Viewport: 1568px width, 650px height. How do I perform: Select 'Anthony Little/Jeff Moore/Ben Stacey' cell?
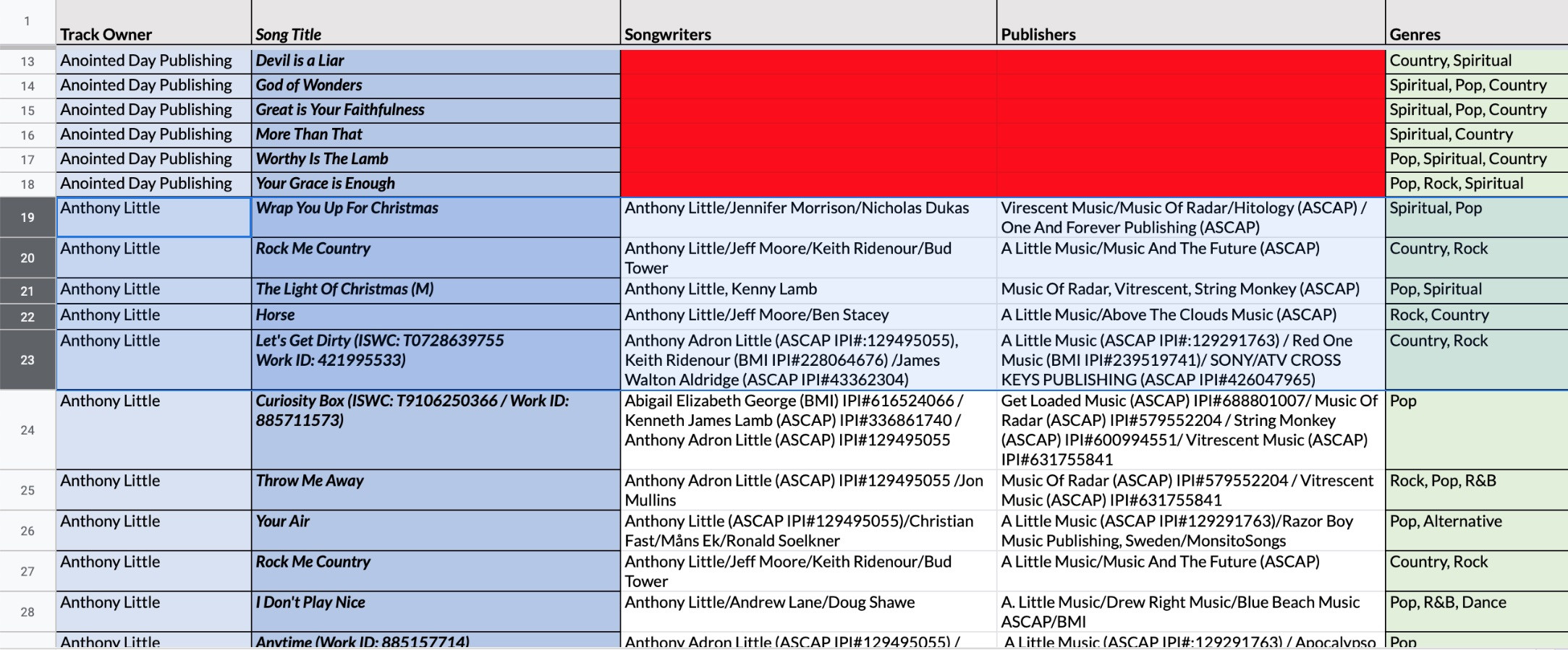(x=808, y=317)
